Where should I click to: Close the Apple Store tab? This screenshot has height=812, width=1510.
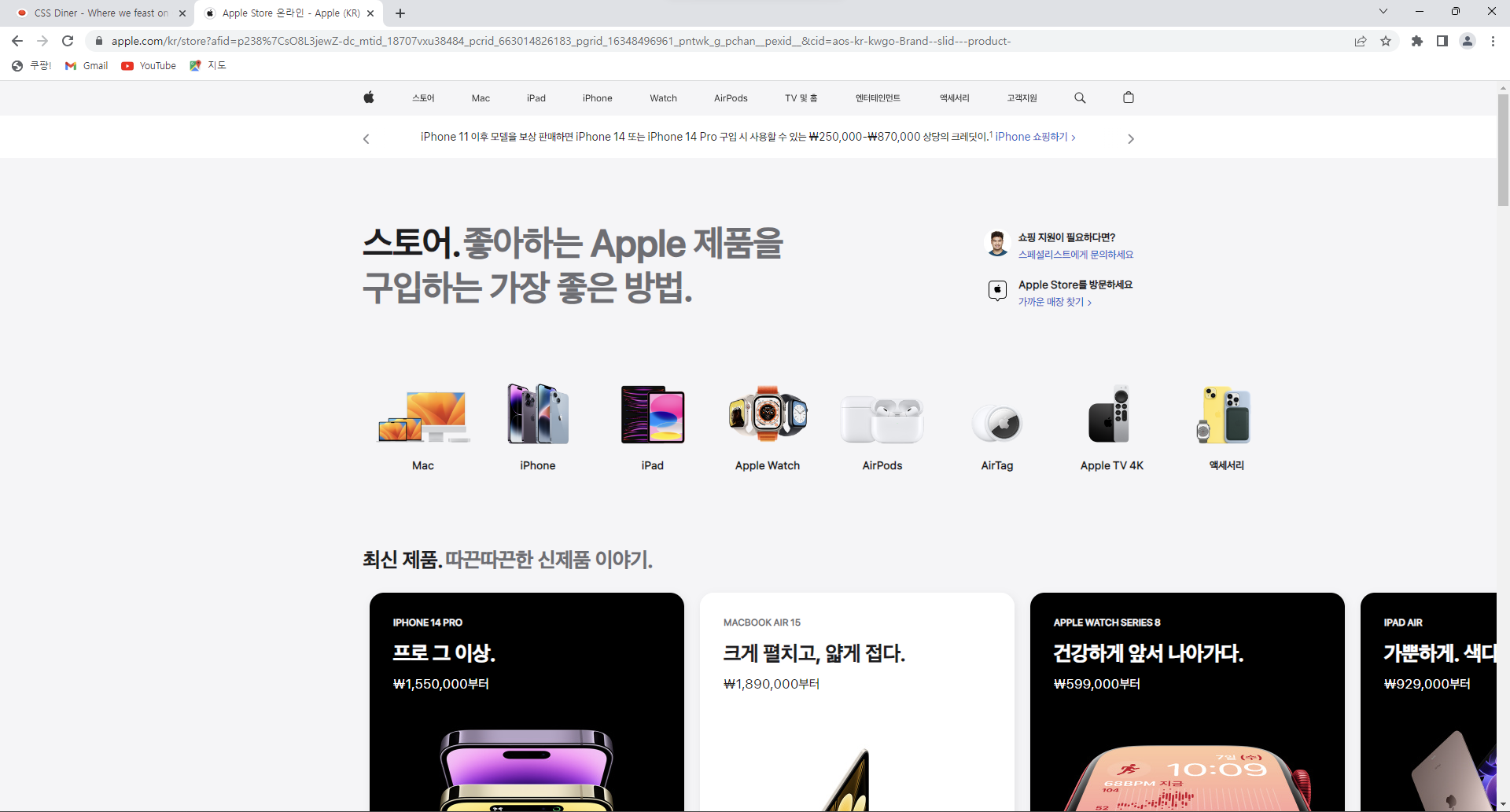(x=370, y=13)
